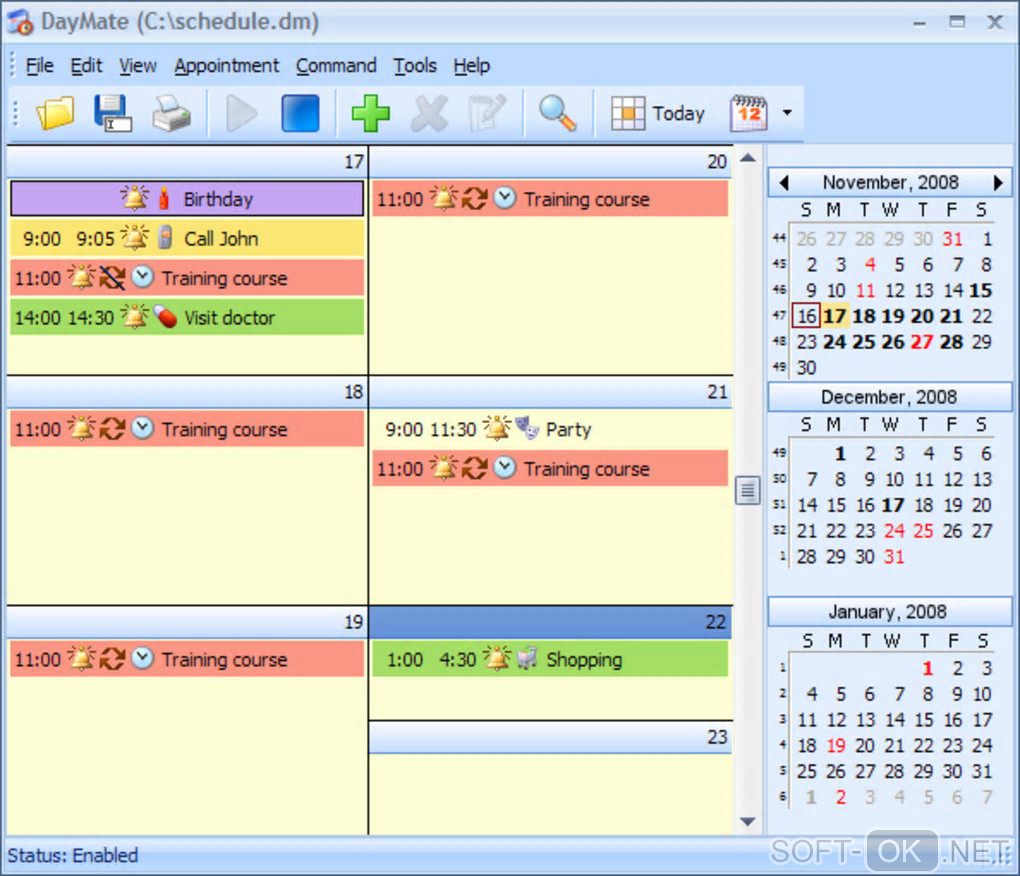Screen dimensions: 1020x876
Task: Click the Save floppy disk icon
Action: 112,113
